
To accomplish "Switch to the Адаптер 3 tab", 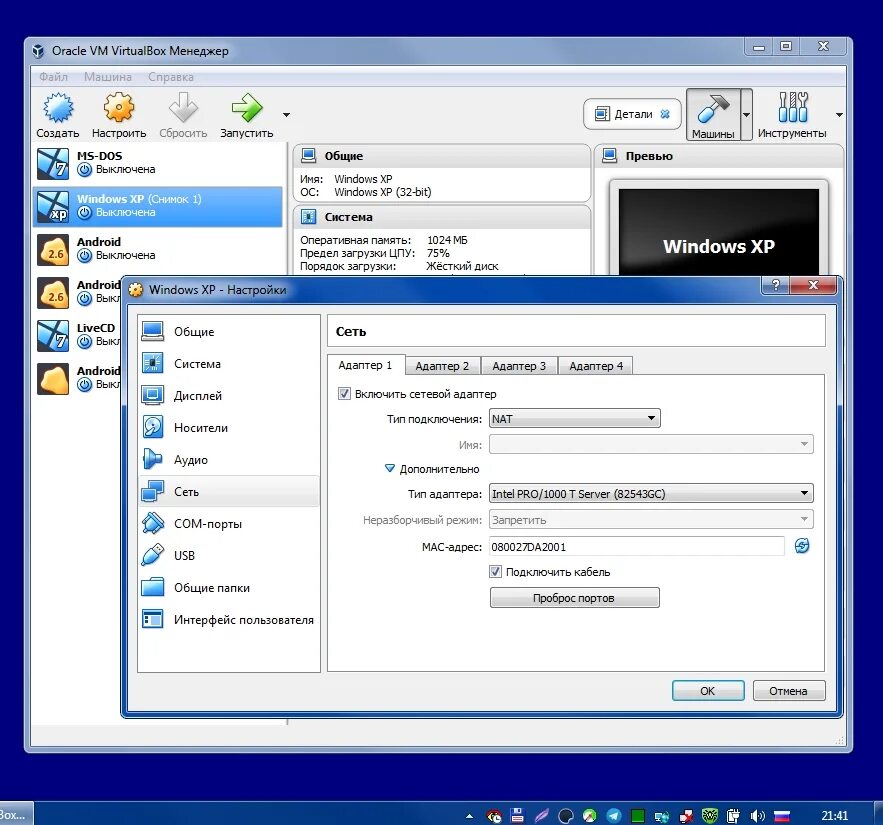I will pos(519,366).
